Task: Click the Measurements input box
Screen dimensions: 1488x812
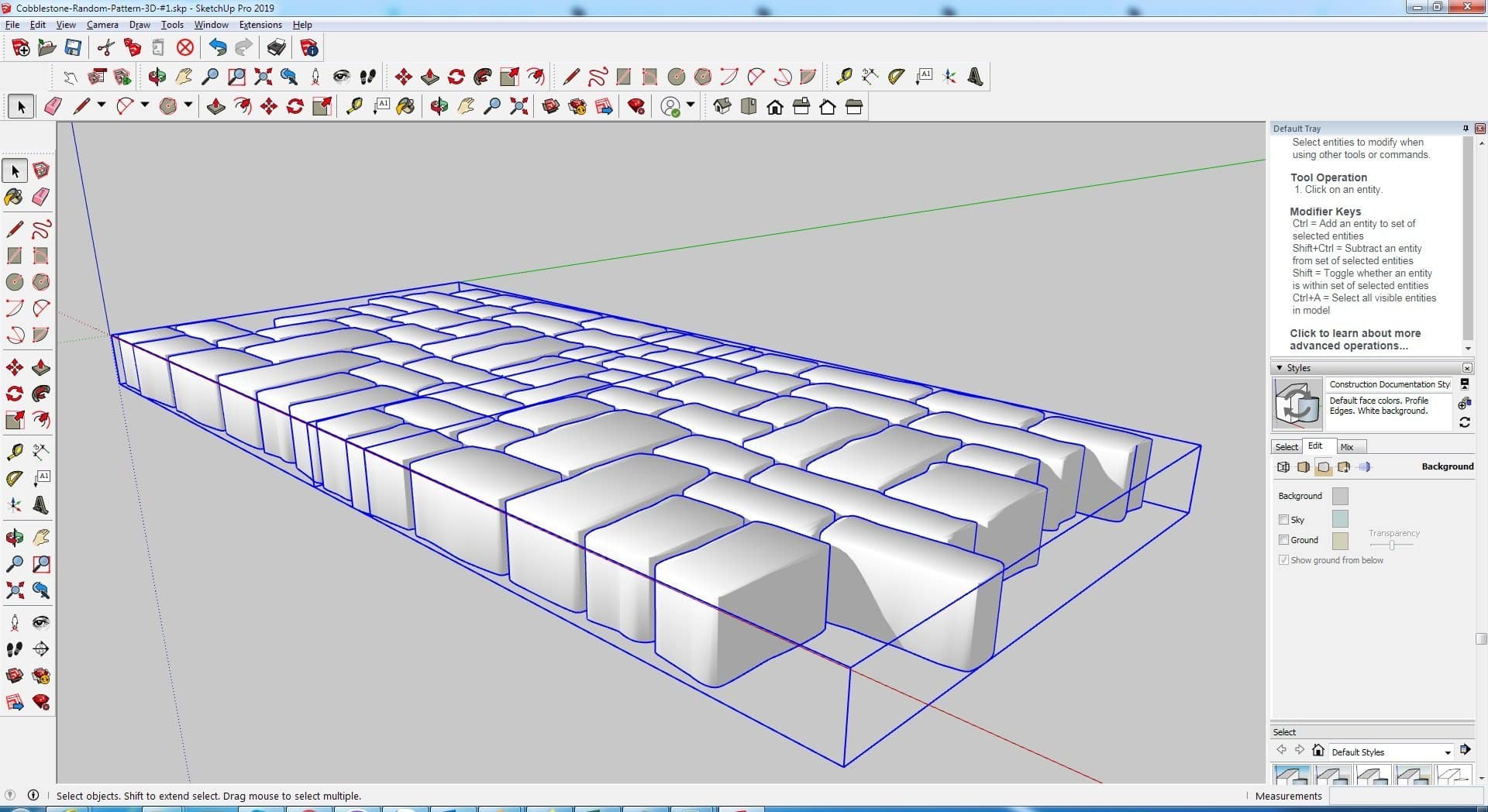Action: tap(1403, 796)
